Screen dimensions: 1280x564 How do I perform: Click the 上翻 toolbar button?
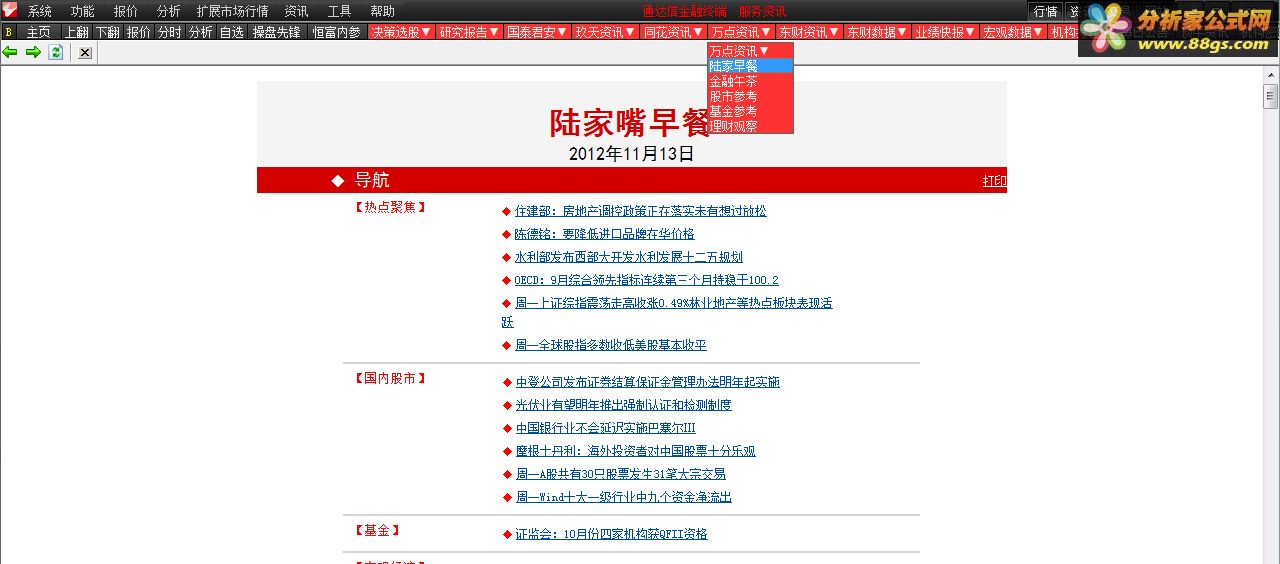pos(76,32)
